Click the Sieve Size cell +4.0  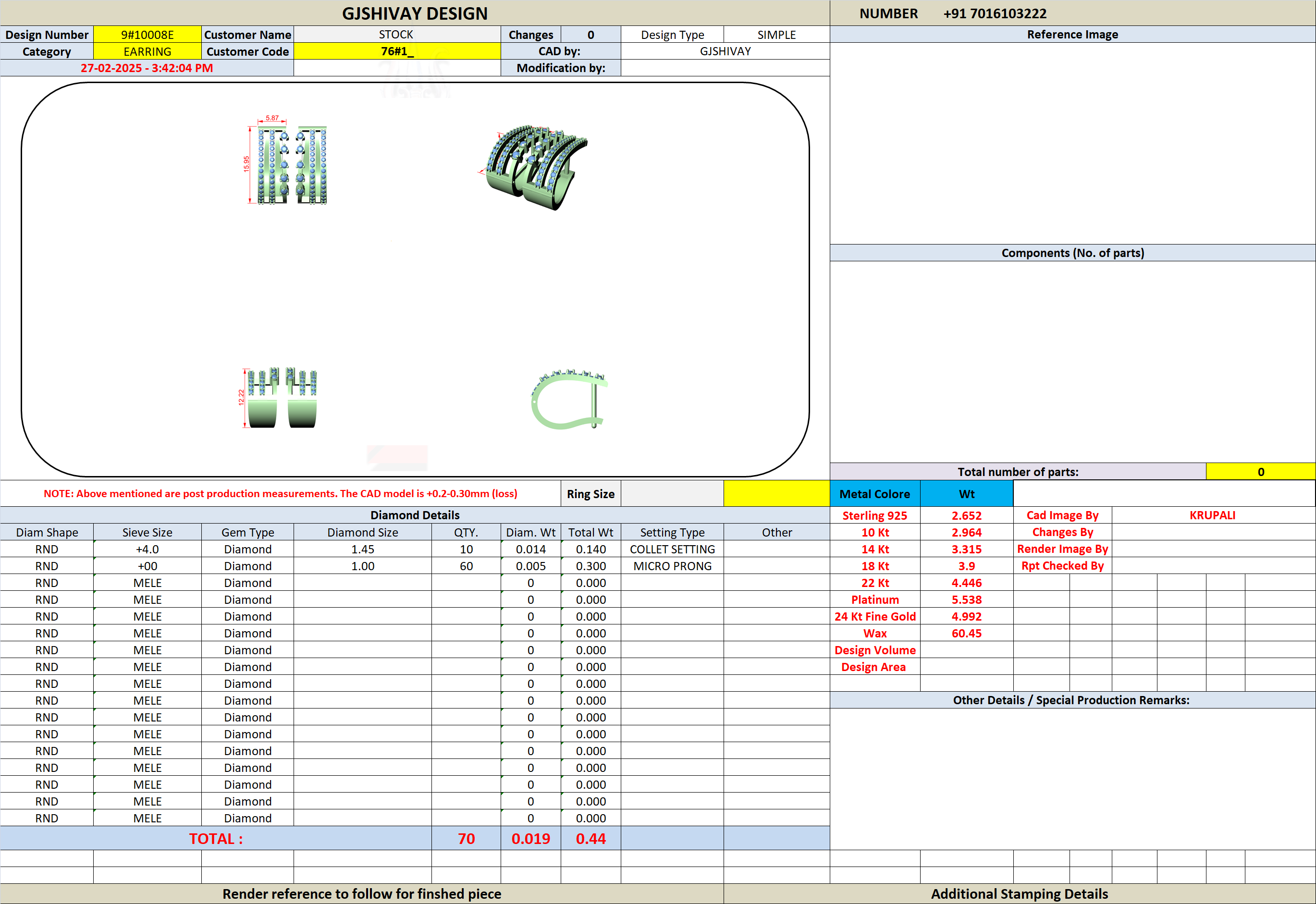pos(148,549)
